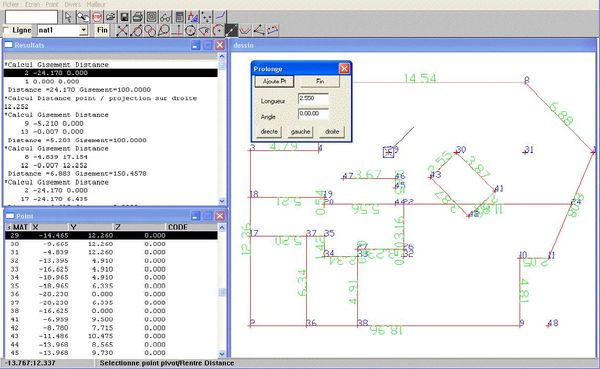
Task: Select the angle sector tool icon
Action: [x=204, y=30]
